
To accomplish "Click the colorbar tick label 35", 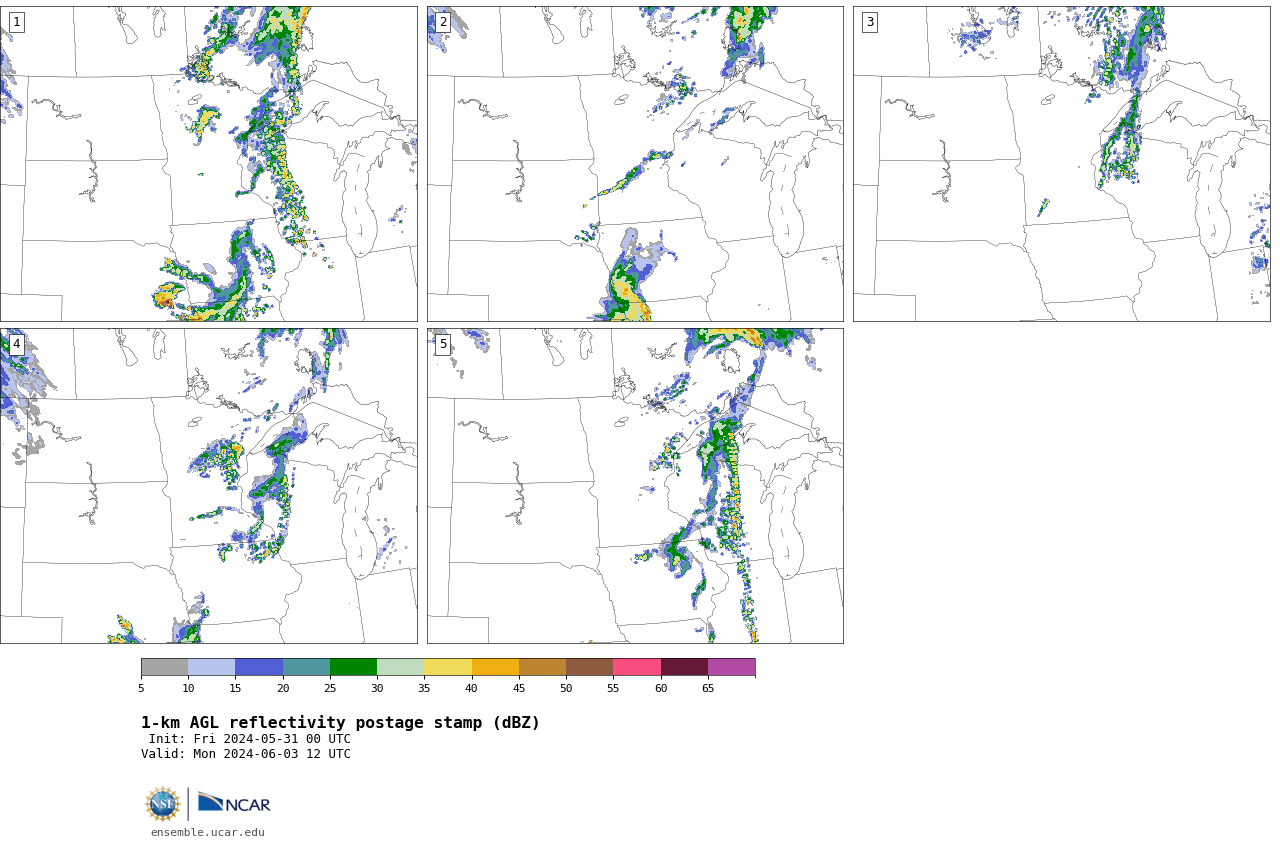I will click(424, 688).
